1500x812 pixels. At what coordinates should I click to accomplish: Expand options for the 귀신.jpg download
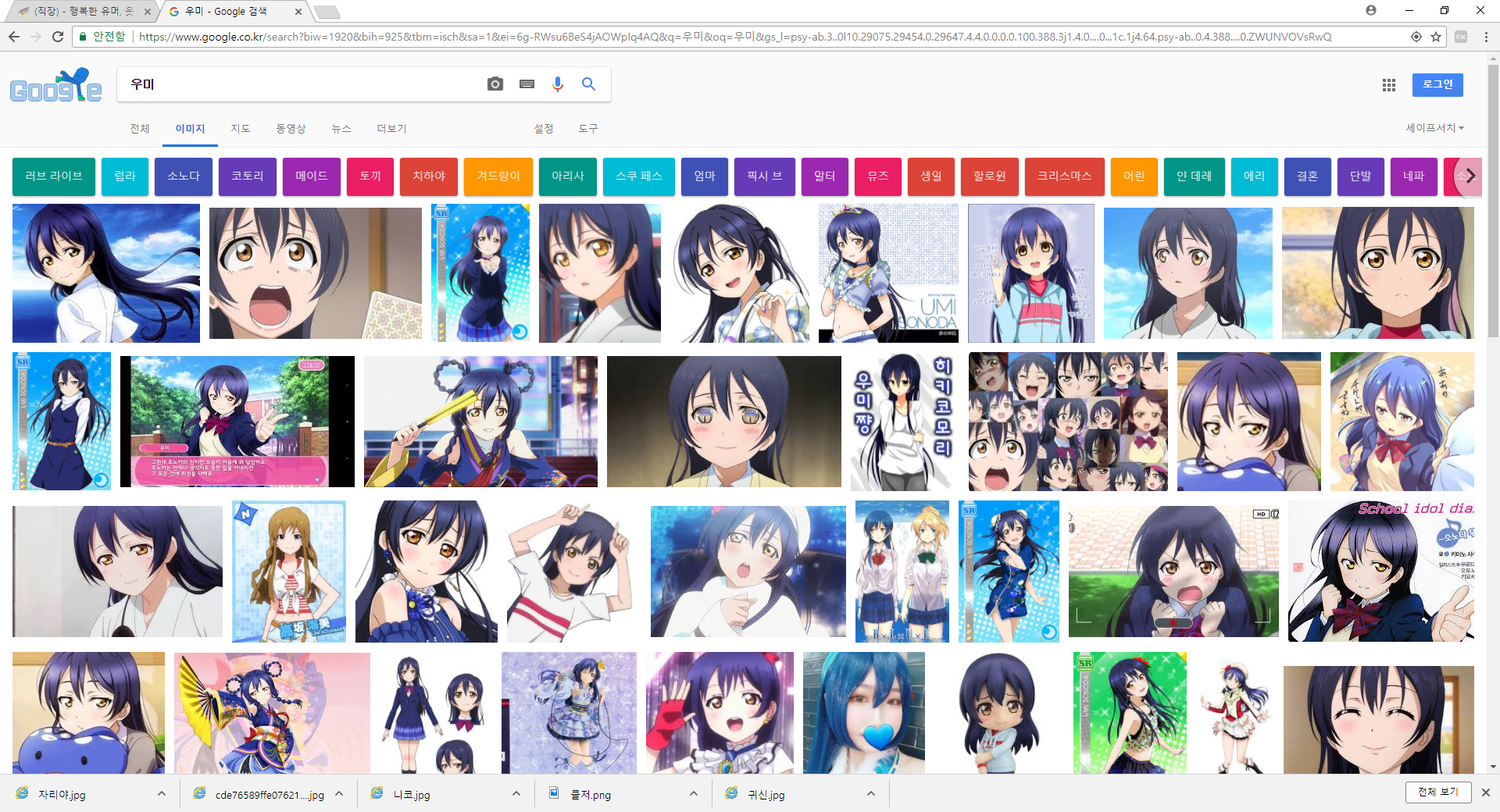click(871, 793)
